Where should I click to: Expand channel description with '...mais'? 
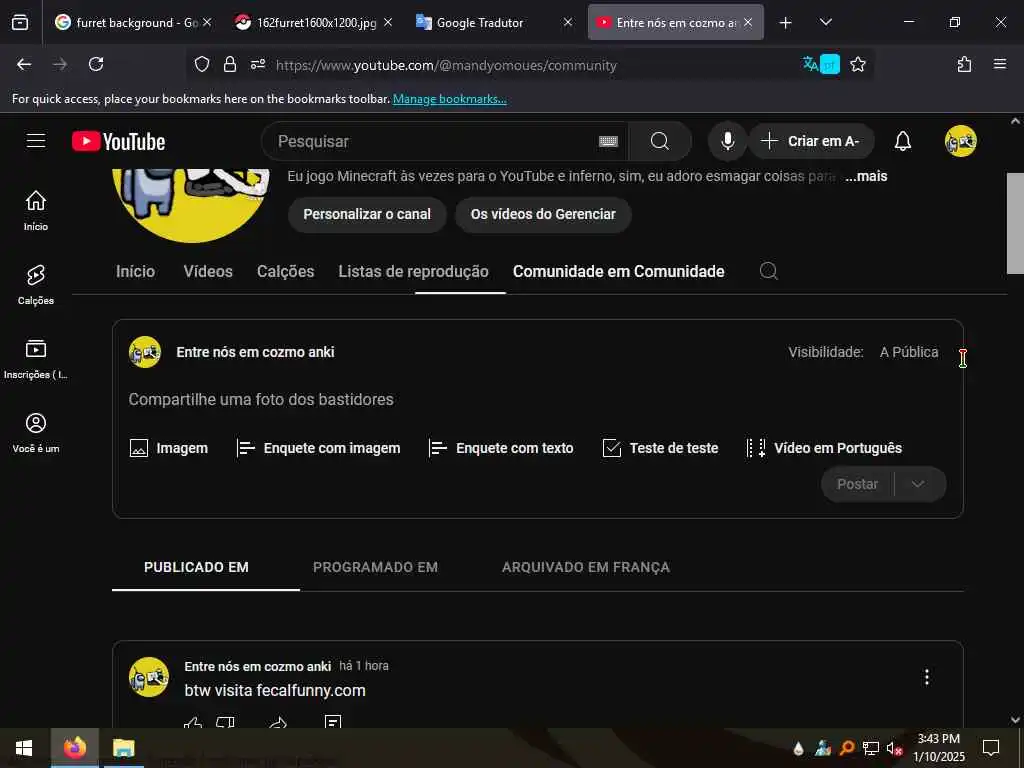point(866,176)
